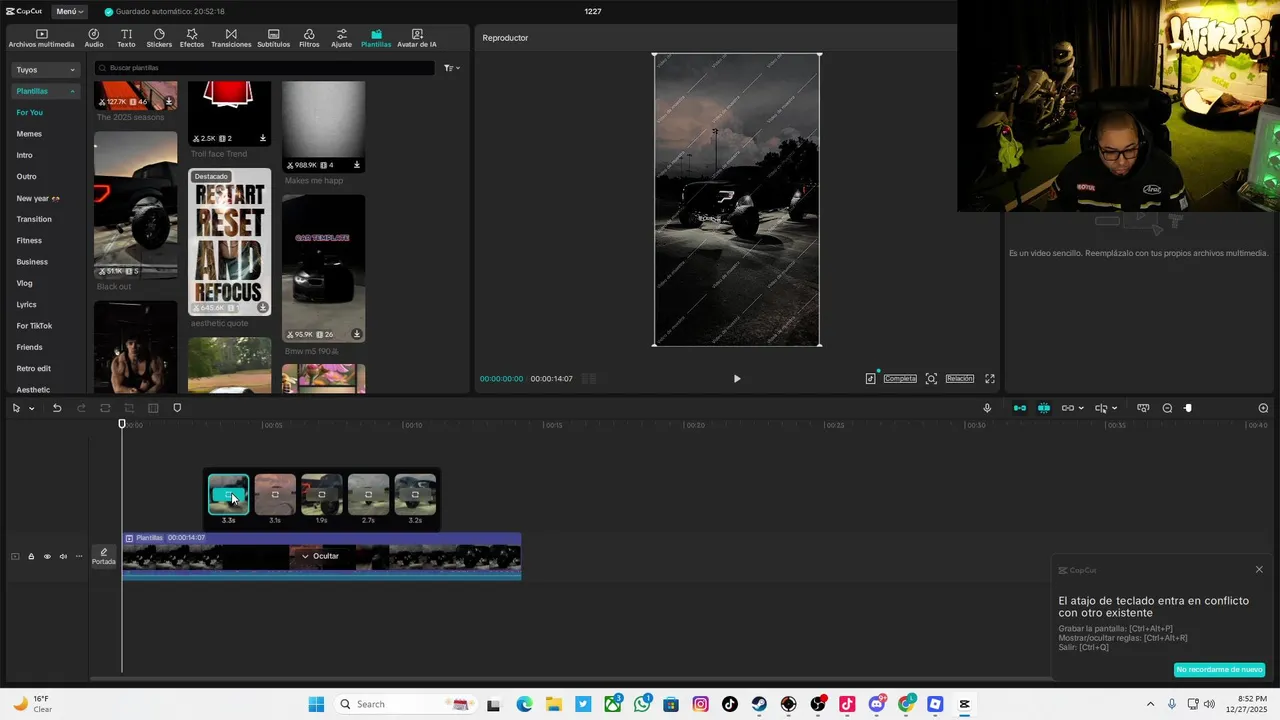
Task: Open the Ajuste panel
Action: pos(342,38)
